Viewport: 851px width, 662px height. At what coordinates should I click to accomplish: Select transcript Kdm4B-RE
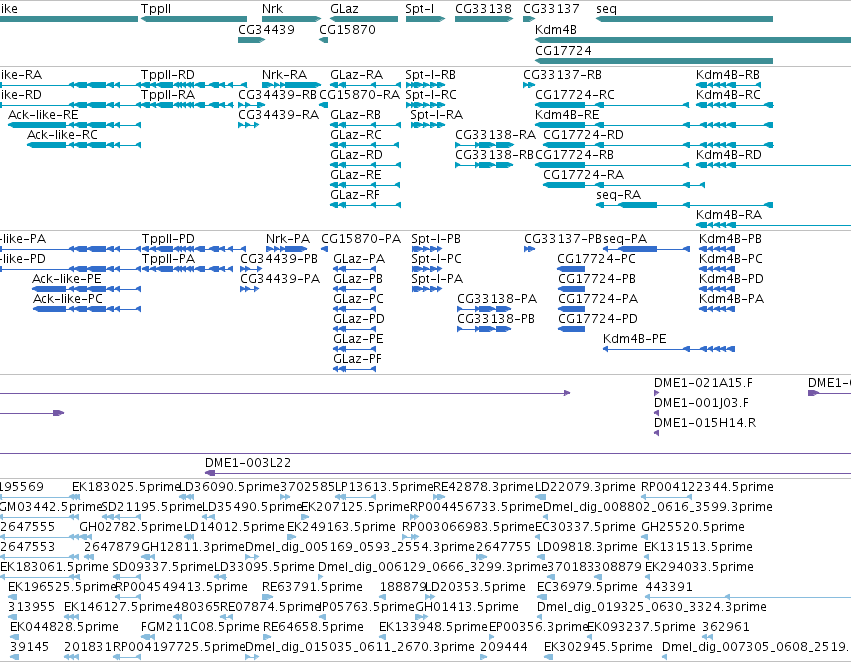pos(654,125)
